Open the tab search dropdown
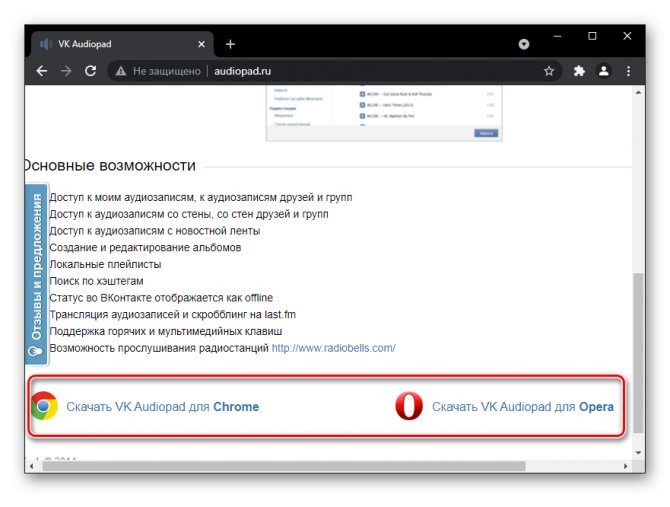The height and width of the screenshot is (507, 670). [x=524, y=44]
